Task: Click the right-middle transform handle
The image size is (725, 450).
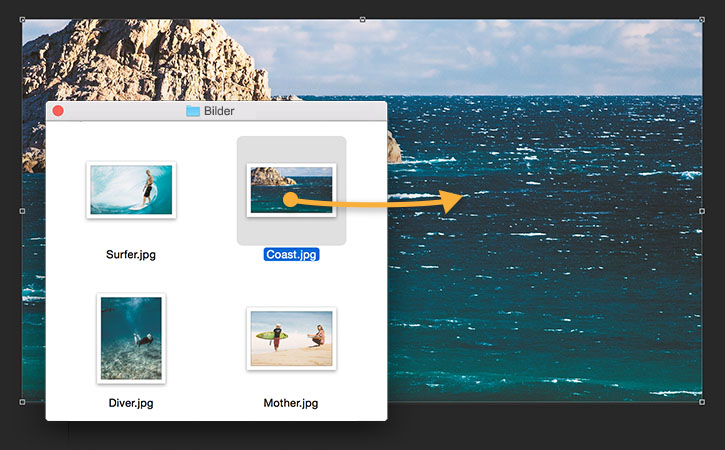Action: point(702,211)
